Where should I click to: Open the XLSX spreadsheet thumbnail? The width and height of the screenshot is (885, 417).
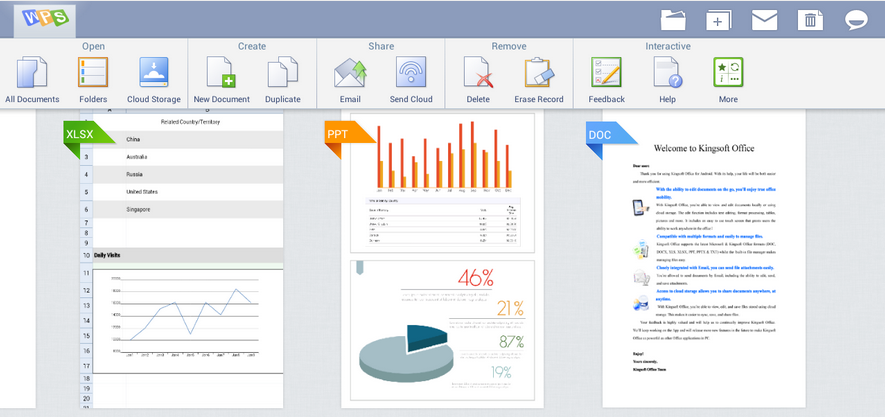(x=181, y=260)
